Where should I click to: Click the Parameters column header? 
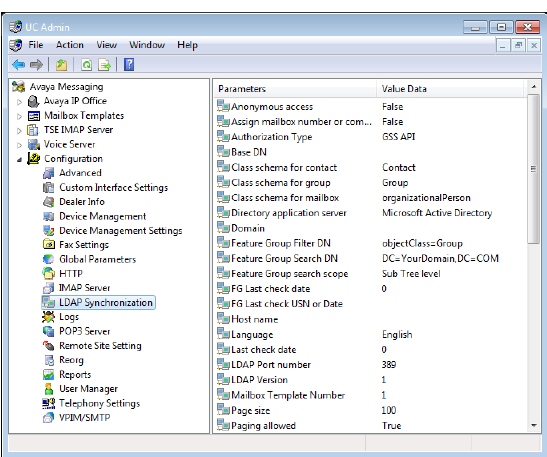pyautogui.click(x=295, y=89)
